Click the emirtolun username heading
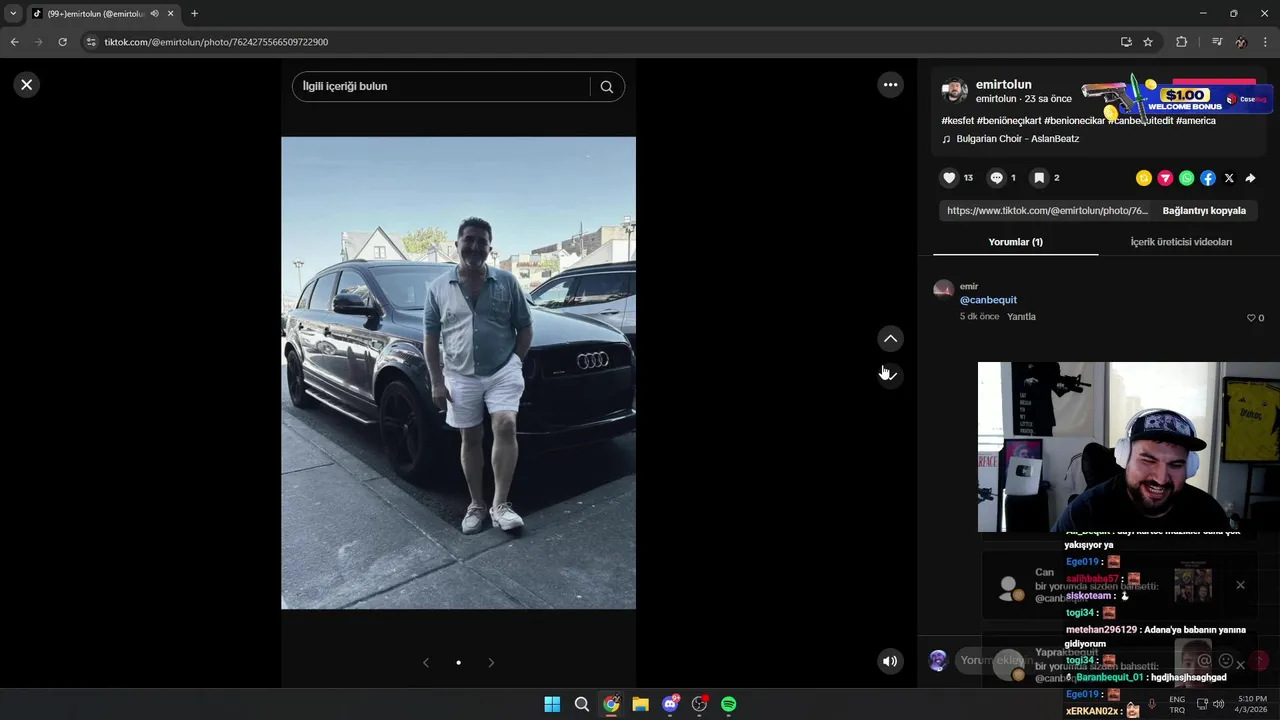1280x720 pixels. pos(1003,85)
